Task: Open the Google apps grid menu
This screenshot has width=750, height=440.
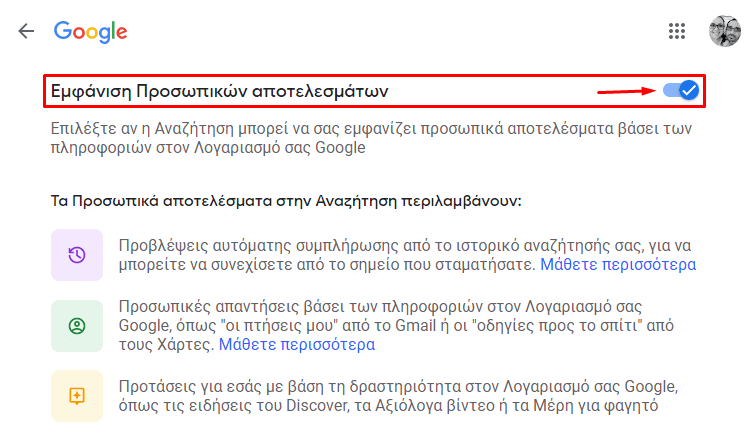Action: tap(677, 31)
